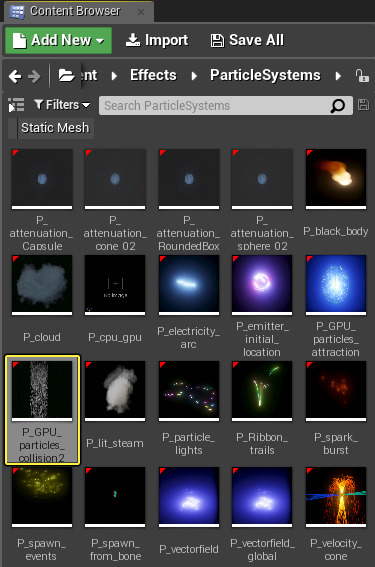Click the P_black_body asset name

click(x=336, y=231)
